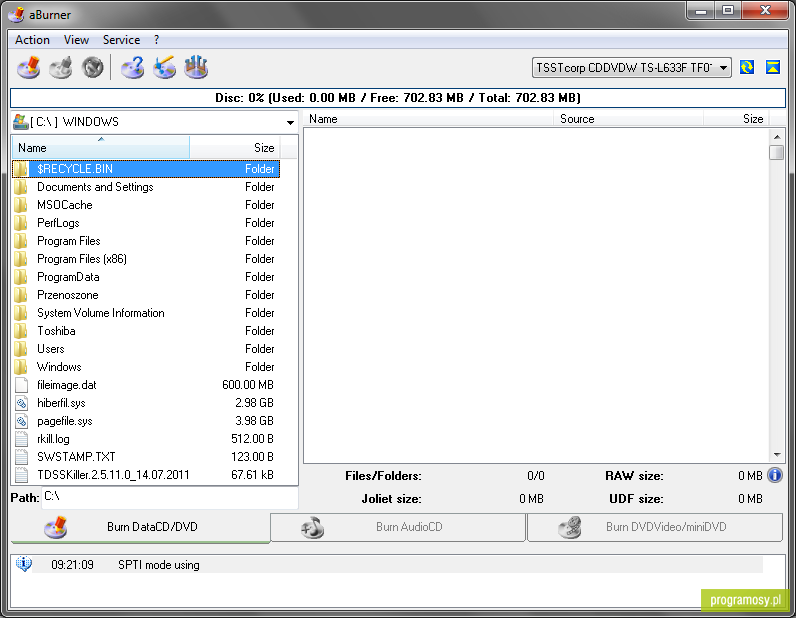
Task: Click the log info icon beside 09:21:09
Action: point(23,564)
